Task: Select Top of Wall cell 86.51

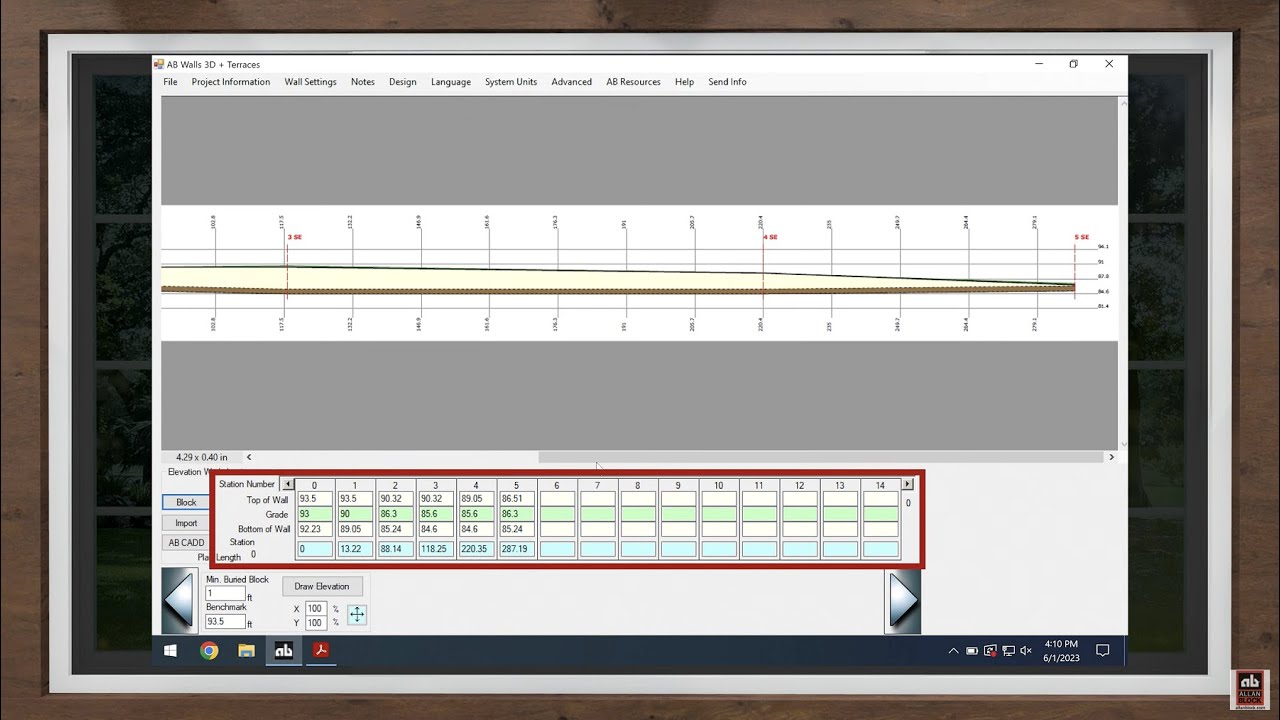Action: tap(516, 499)
